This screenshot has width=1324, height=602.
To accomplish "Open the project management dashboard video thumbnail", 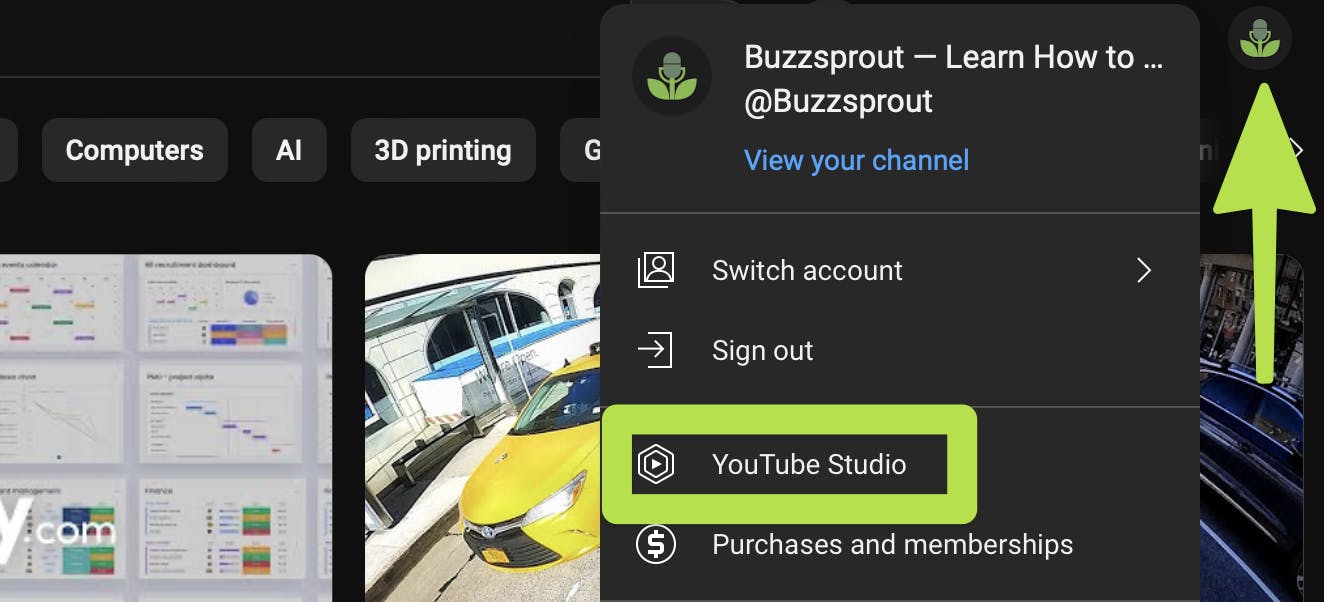I will click(165, 430).
